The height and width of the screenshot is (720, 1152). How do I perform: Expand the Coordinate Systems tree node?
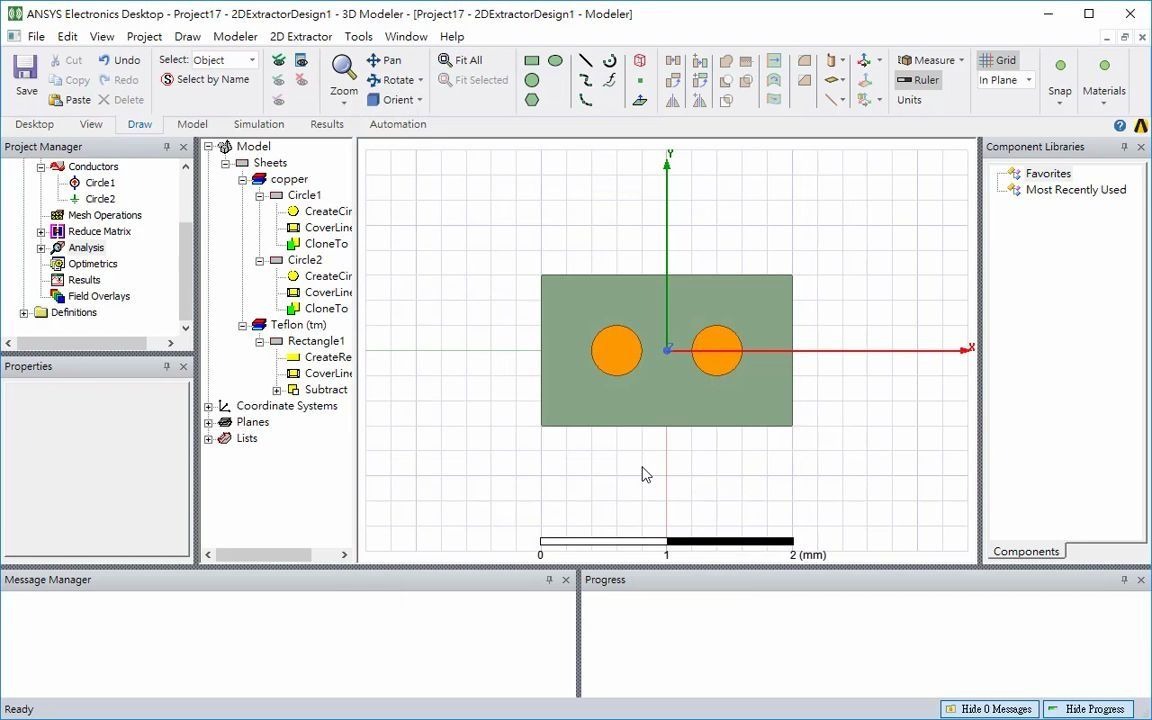[x=208, y=406]
